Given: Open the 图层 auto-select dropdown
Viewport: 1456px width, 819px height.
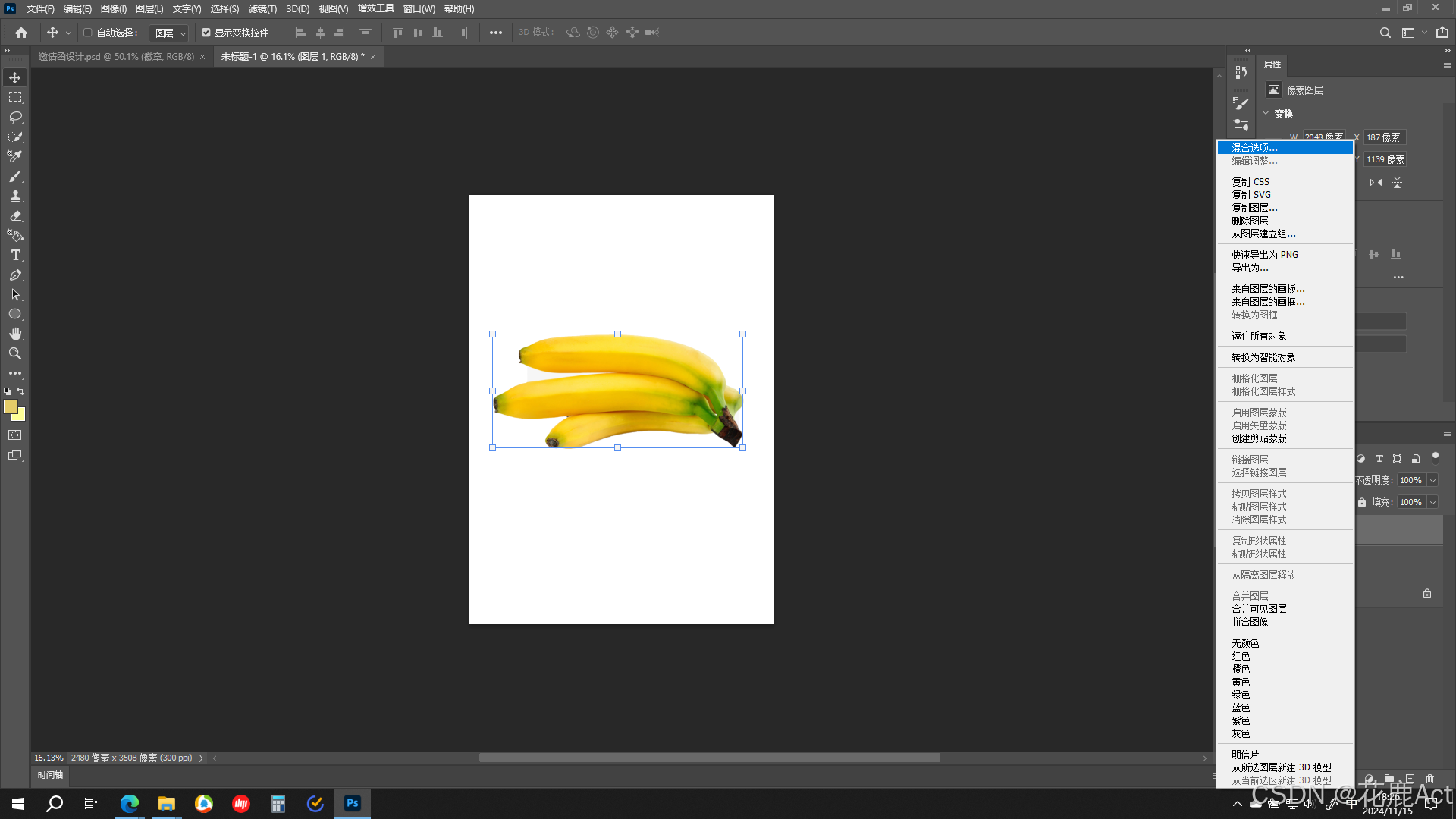Looking at the screenshot, I should [168, 33].
